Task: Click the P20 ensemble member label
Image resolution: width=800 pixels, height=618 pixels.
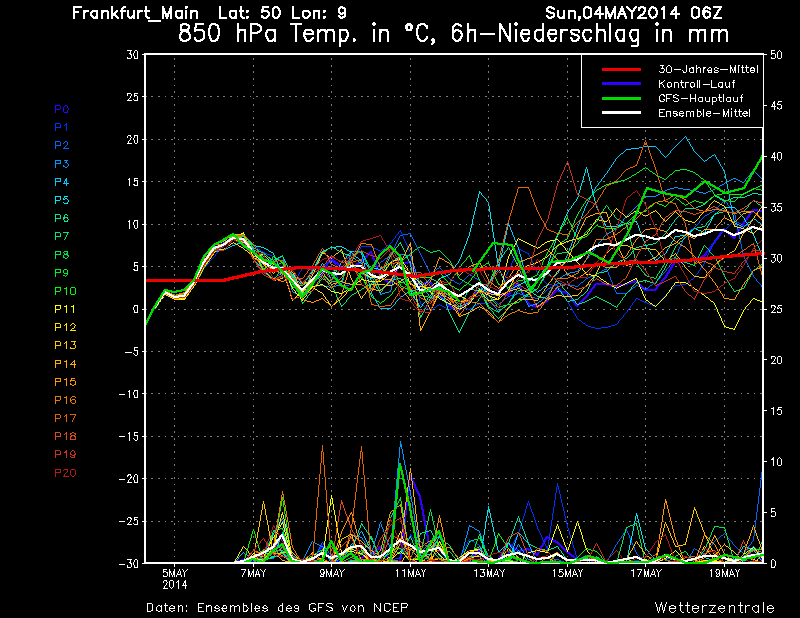Action: pyautogui.click(x=65, y=473)
